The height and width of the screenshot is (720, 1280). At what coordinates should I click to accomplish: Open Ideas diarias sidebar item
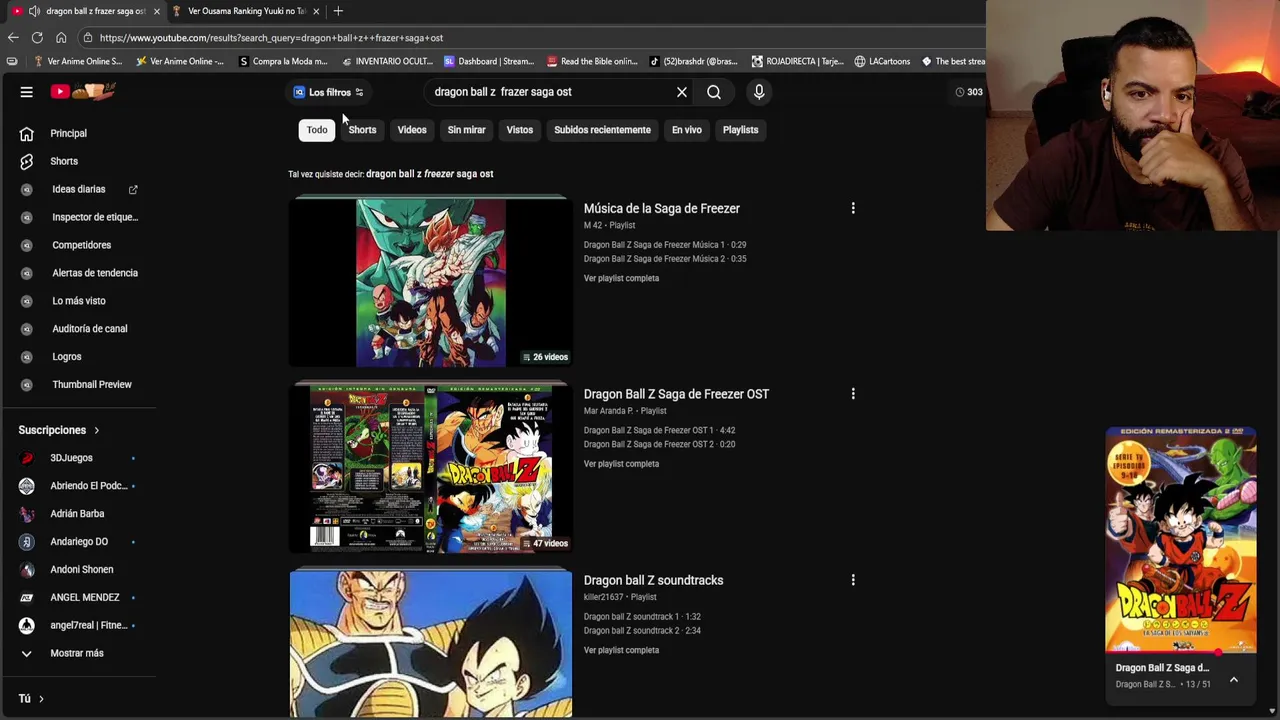point(78,189)
